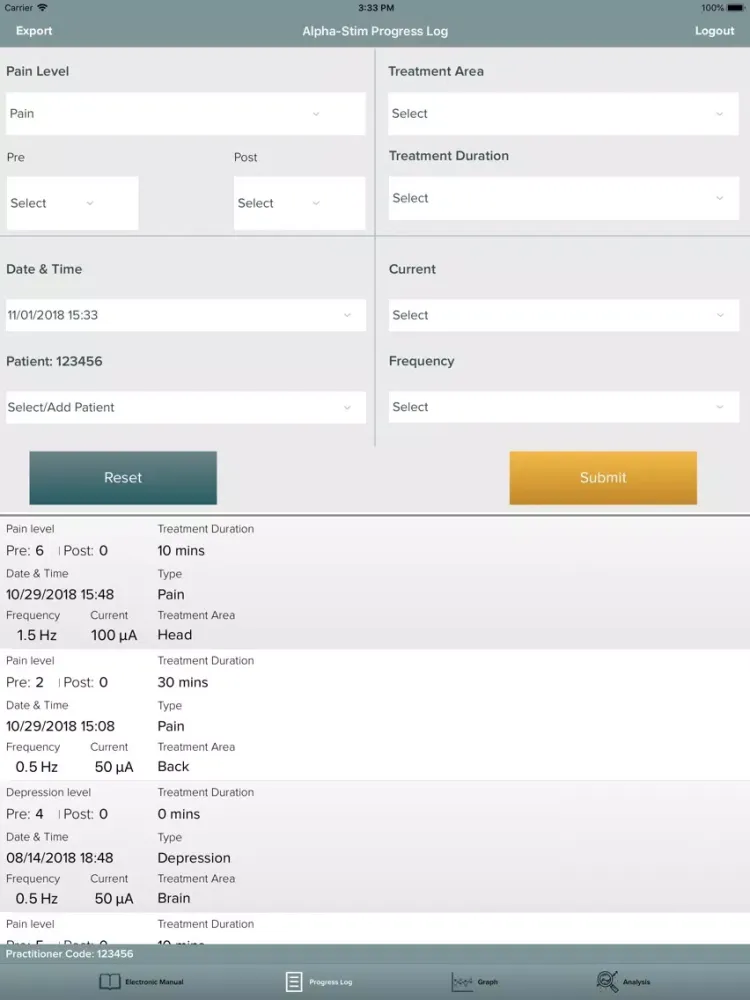
Task: Switch to Analysis tab label
Action: (x=636, y=982)
